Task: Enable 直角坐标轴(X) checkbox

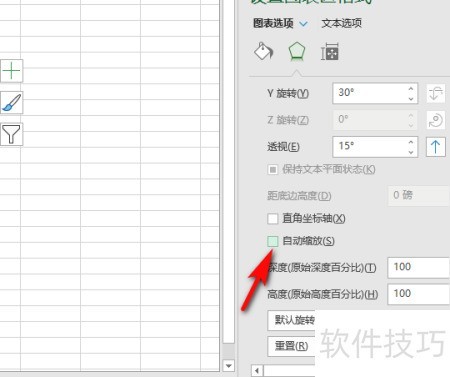Action: (273, 219)
